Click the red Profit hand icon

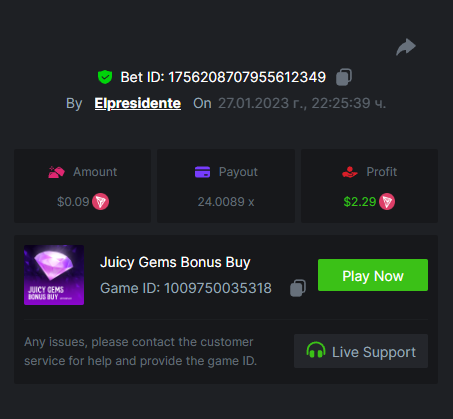(350, 172)
